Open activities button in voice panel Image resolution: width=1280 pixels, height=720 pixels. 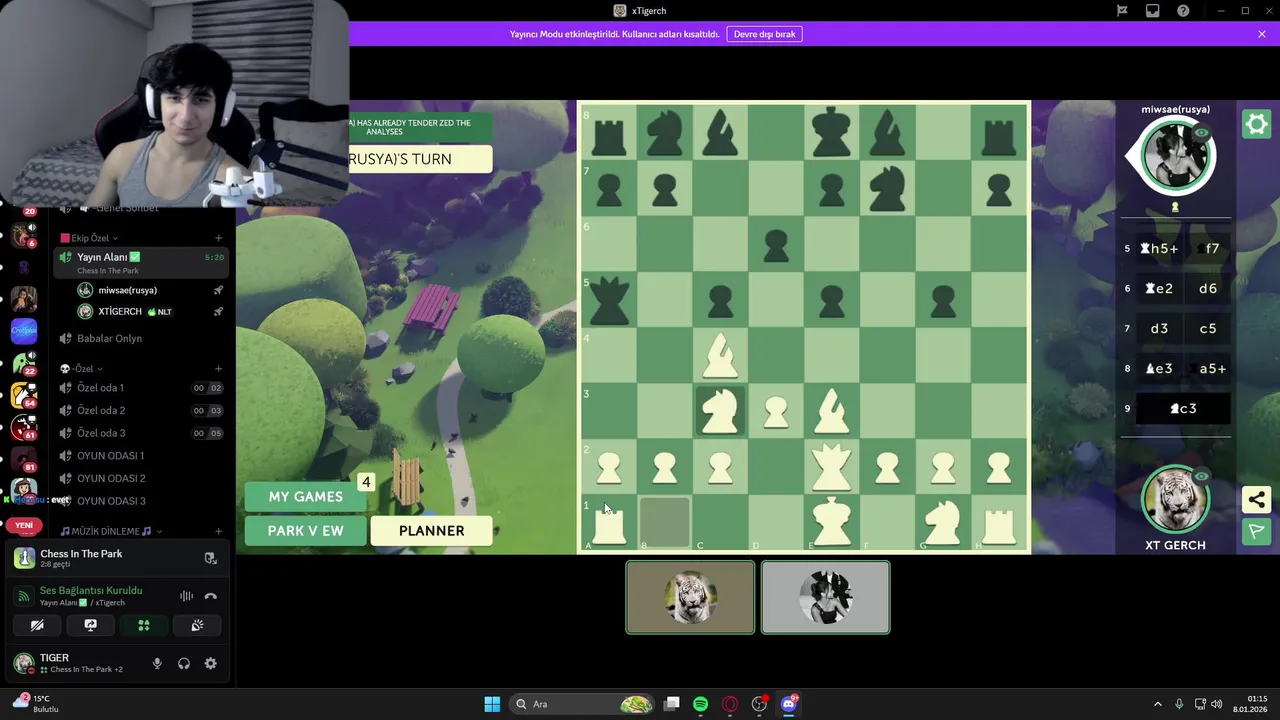click(x=144, y=625)
